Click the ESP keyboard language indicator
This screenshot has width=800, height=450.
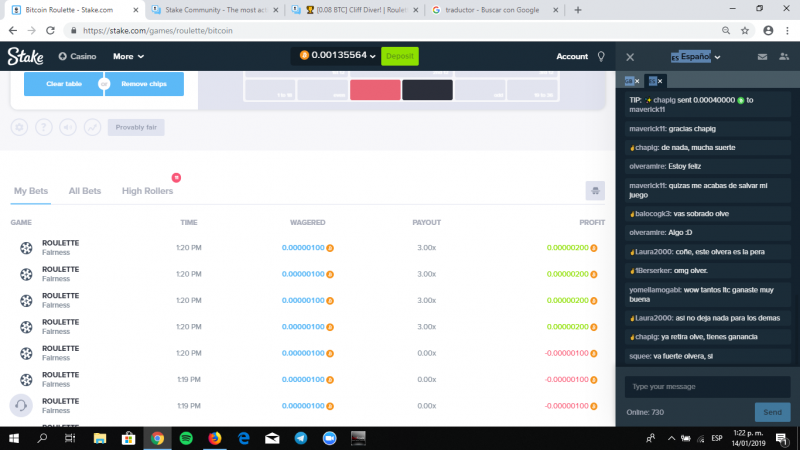(x=717, y=438)
